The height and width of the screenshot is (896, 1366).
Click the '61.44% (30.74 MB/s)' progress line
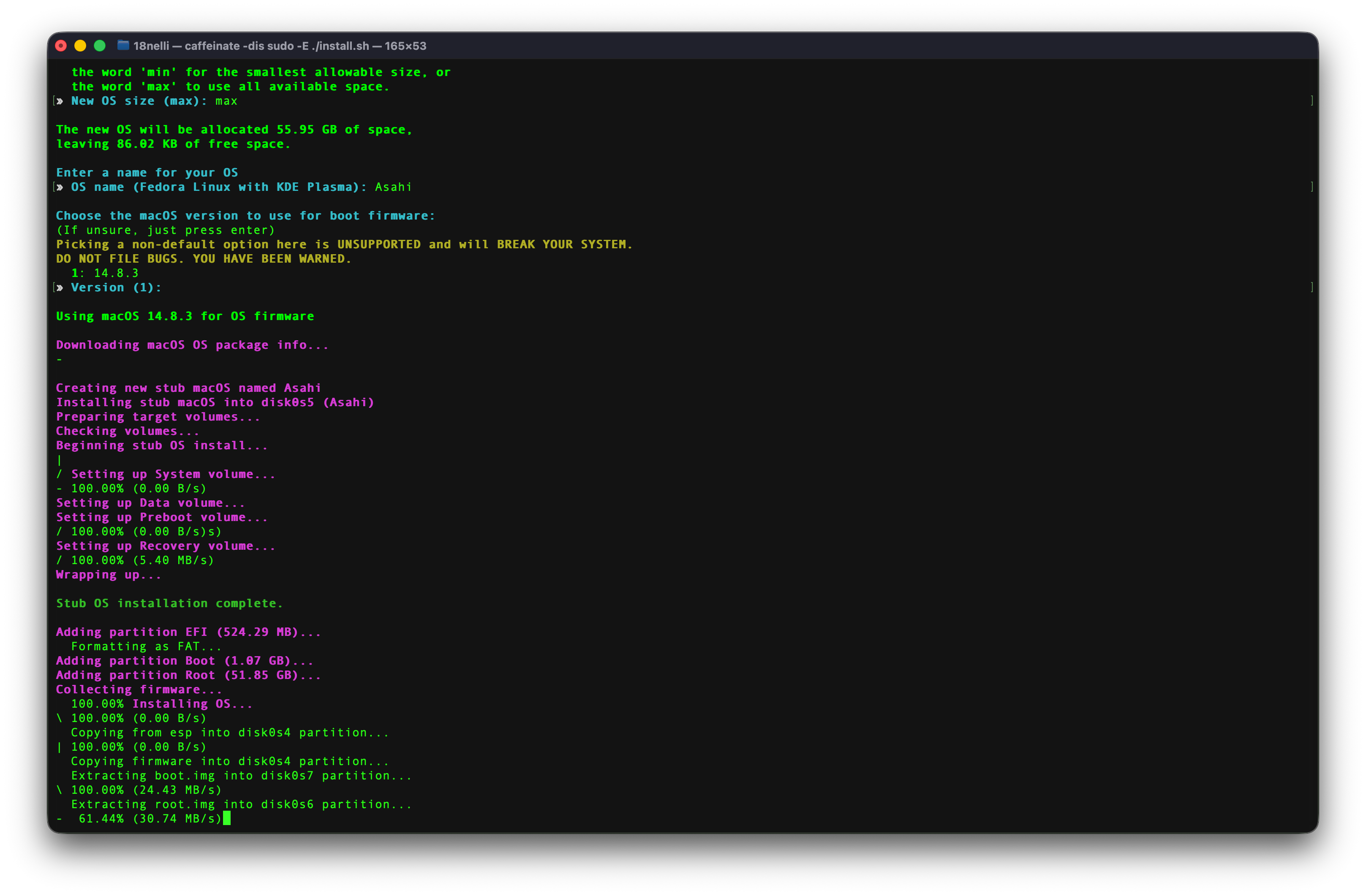point(139,818)
